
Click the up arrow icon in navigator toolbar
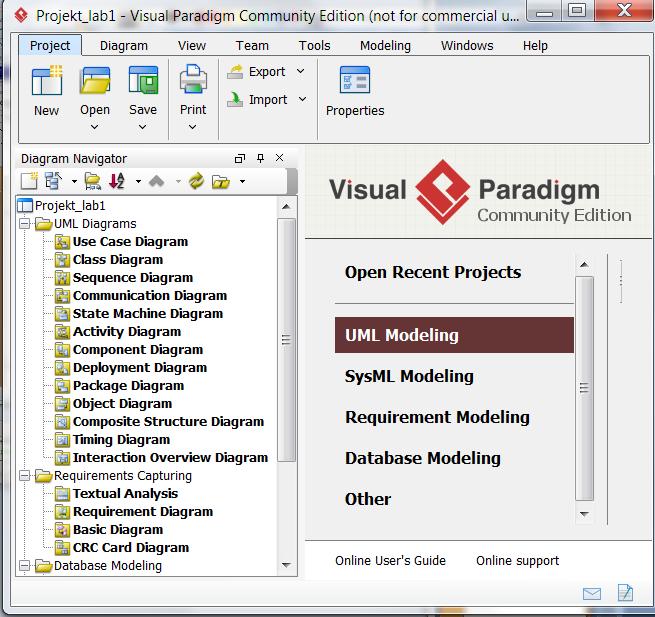pyautogui.click(x=157, y=181)
